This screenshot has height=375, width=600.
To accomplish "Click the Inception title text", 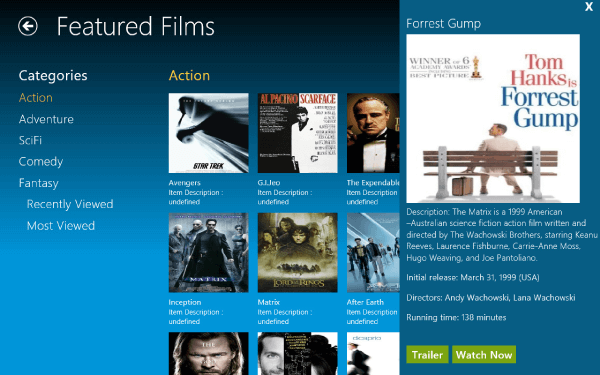I will tap(185, 302).
